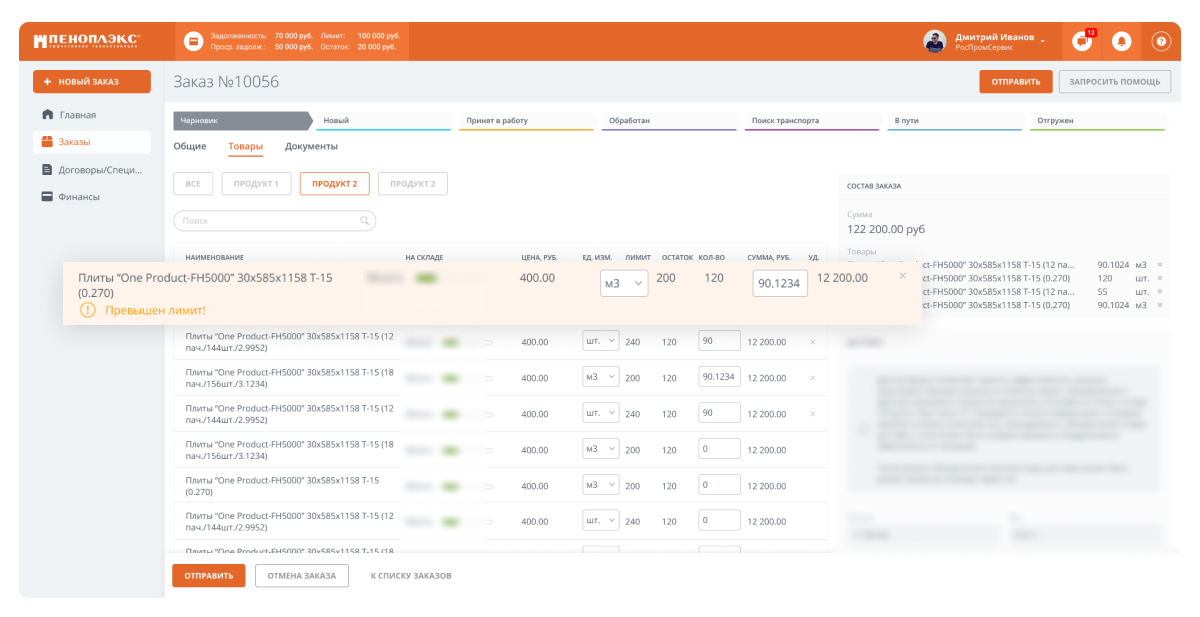
Task: Switch to the Документы tab
Action: pyautogui.click(x=311, y=146)
